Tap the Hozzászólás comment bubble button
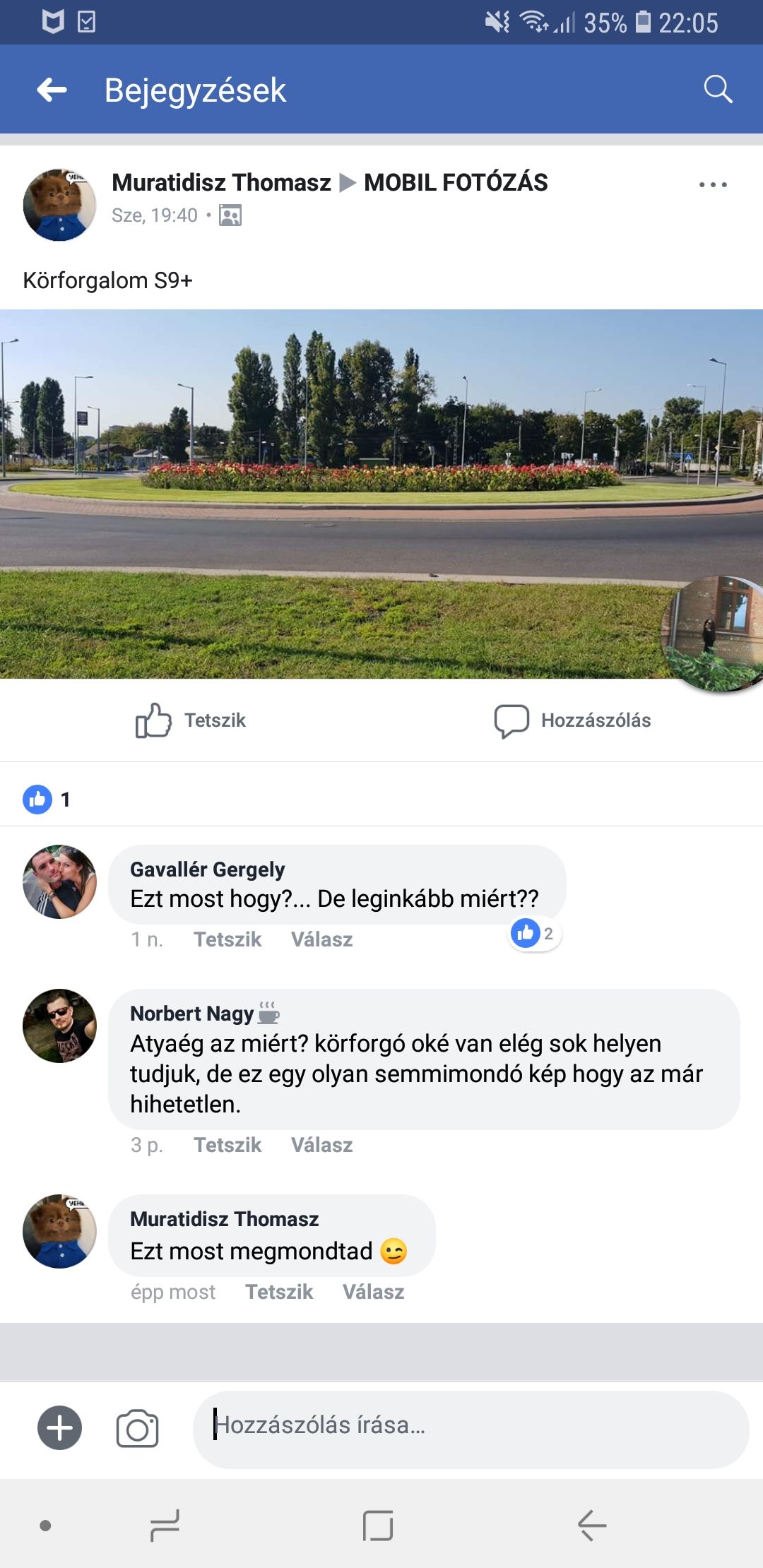This screenshot has height=1568, width=763. click(x=573, y=720)
